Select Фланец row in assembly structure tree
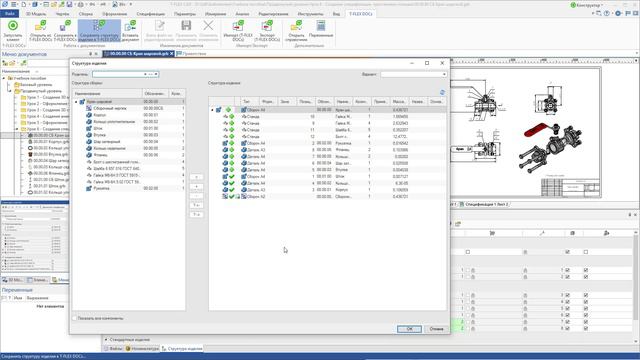 pos(129,155)
